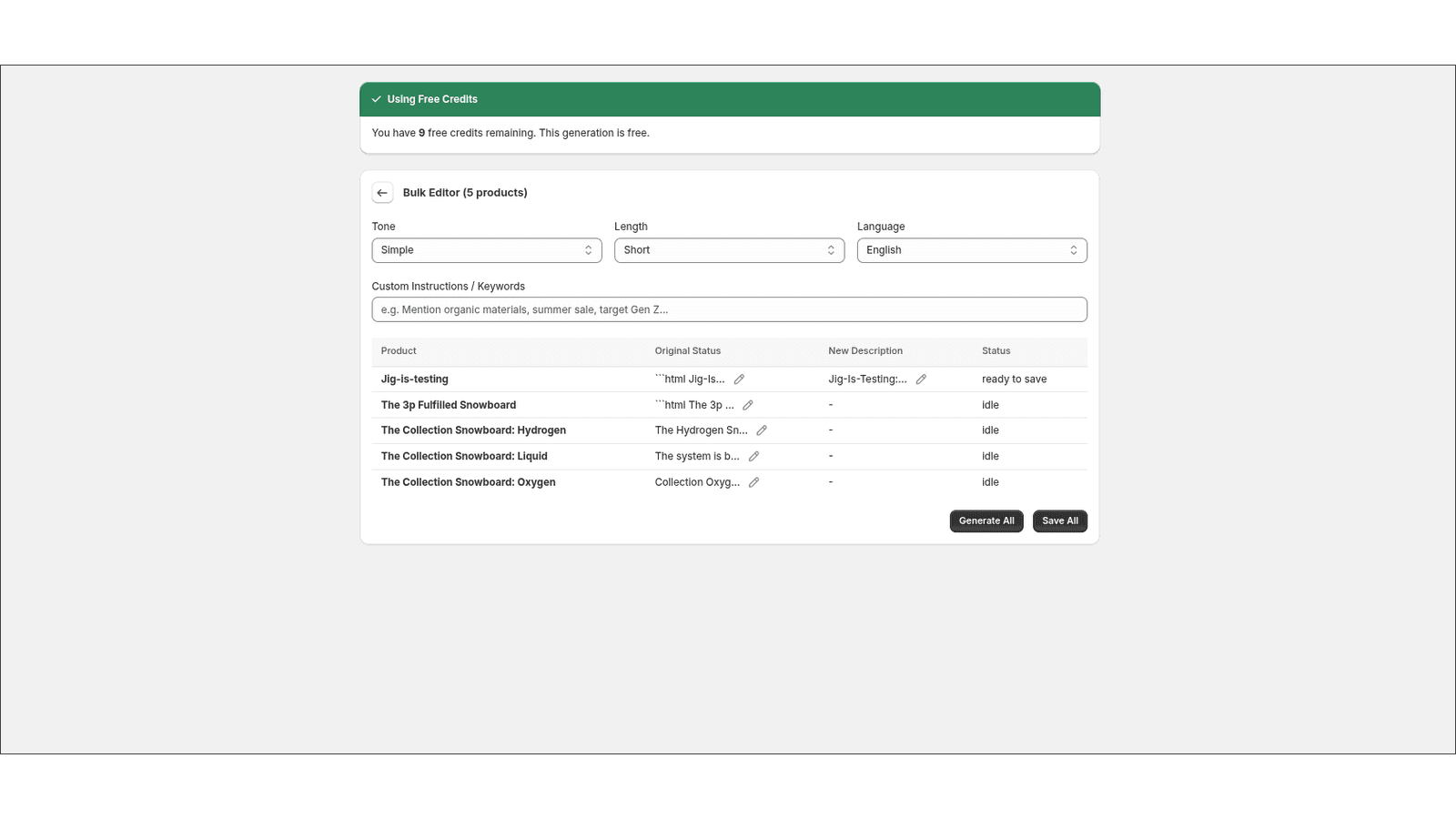
Task: Edit the original status for Jig-is-testing
Action: [x=739, y=379]
